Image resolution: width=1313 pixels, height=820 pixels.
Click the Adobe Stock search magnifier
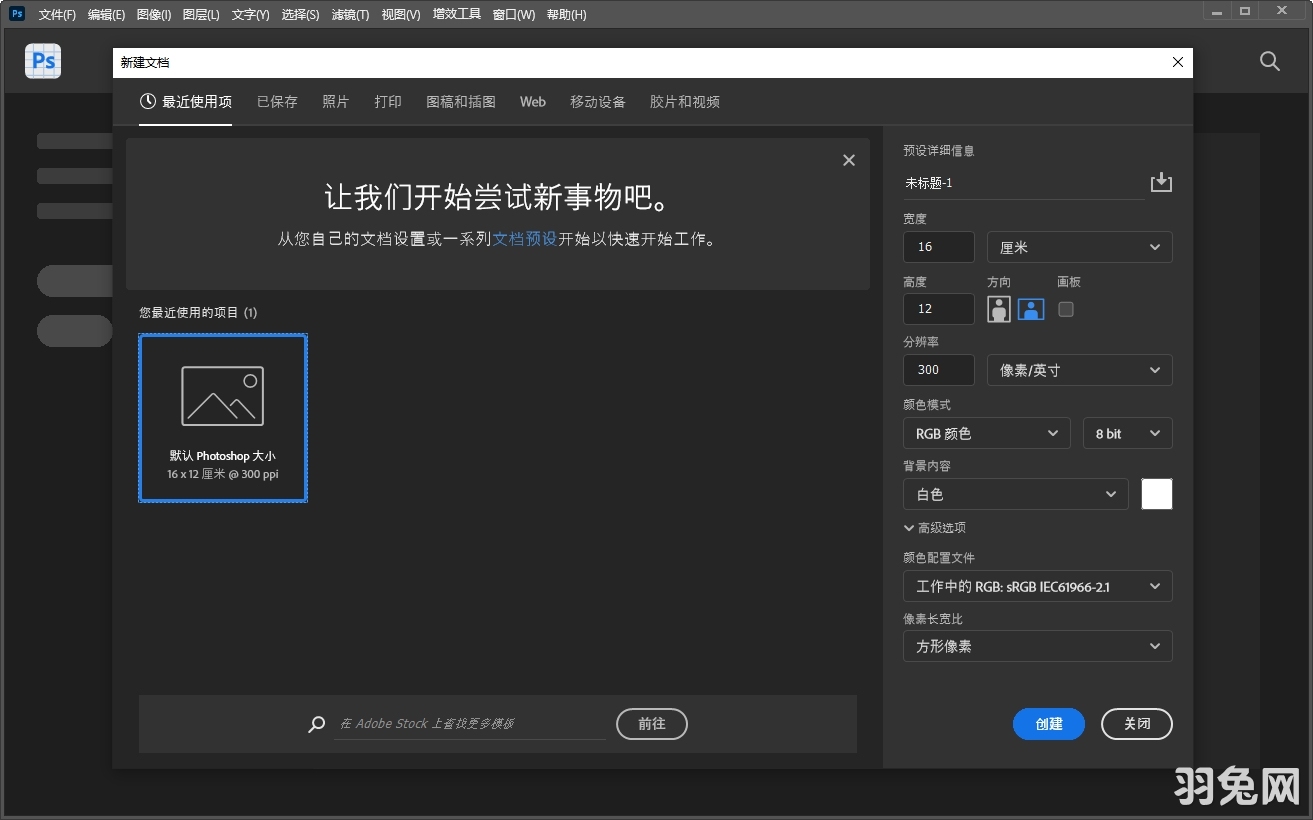317,724
